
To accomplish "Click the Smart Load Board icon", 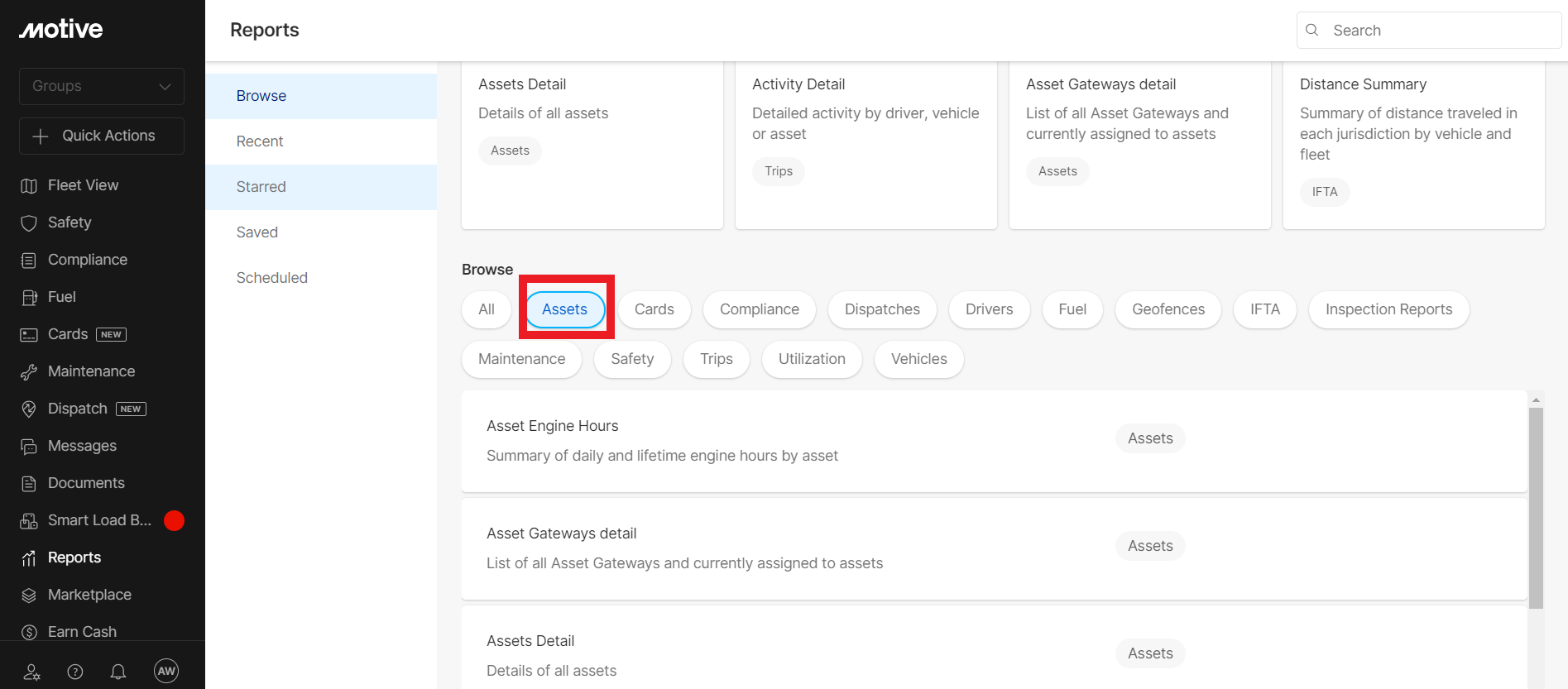I will click(x=29, y=520).
